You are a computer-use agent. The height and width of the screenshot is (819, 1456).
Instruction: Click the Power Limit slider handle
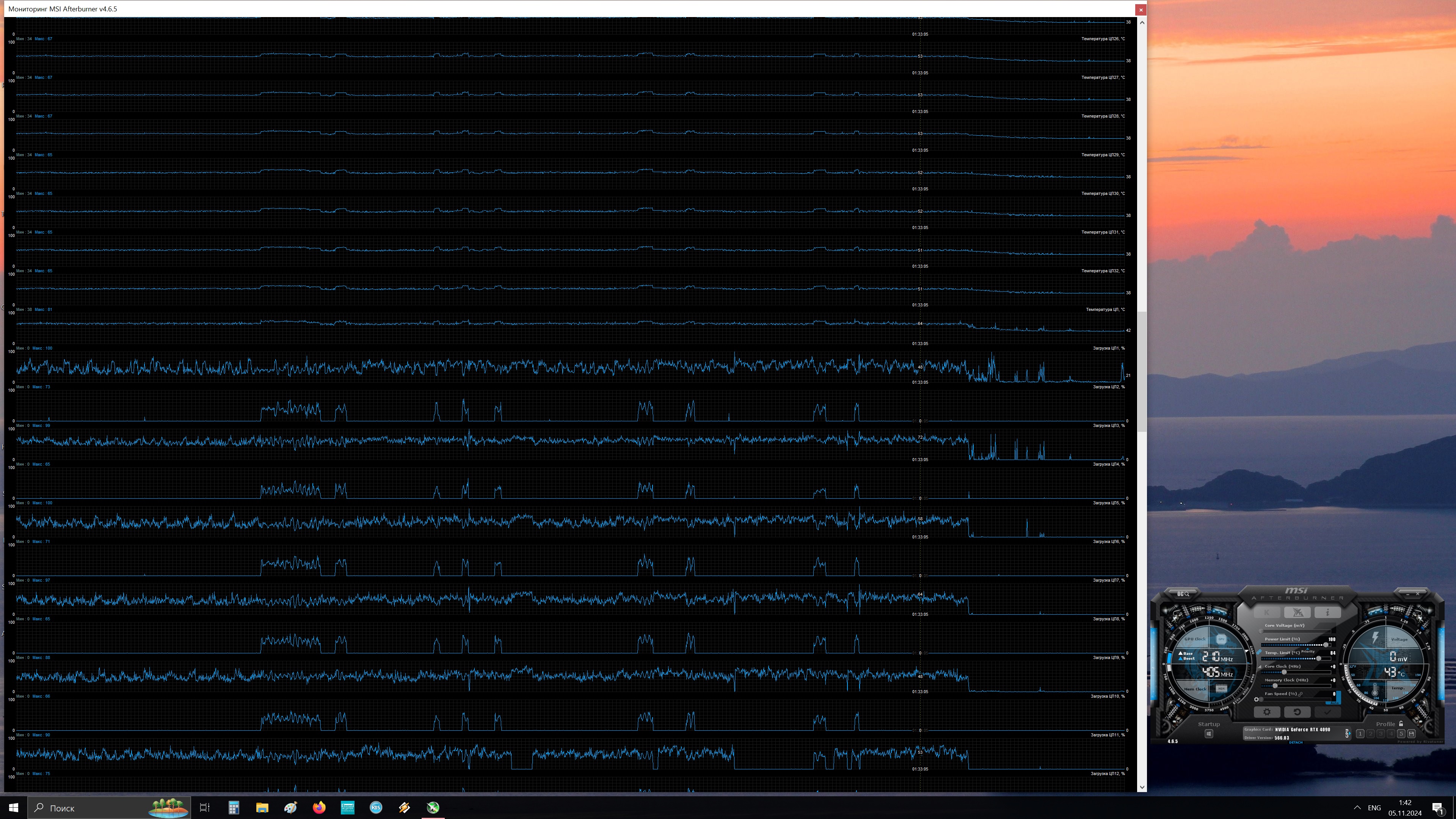(x=1326, y=645)
